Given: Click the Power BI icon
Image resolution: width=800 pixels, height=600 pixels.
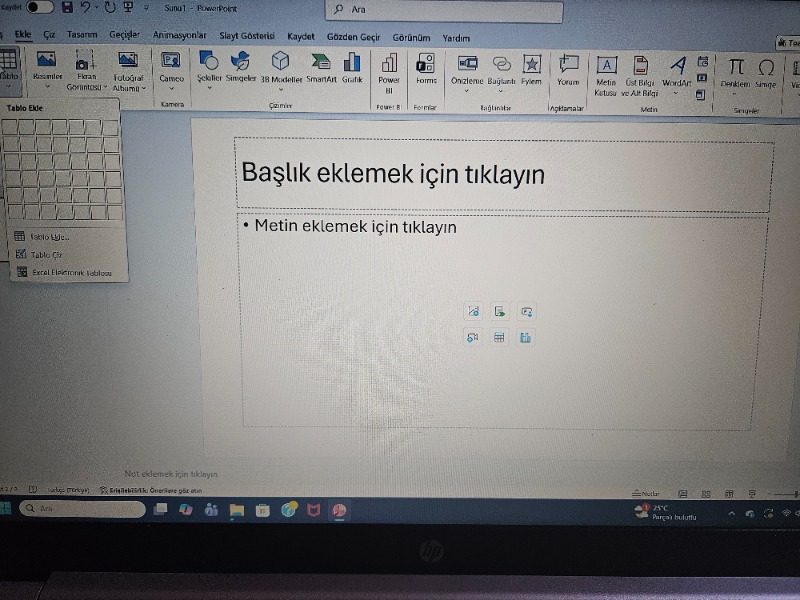Looking at the screenshot, I should (x=389, y=64).
